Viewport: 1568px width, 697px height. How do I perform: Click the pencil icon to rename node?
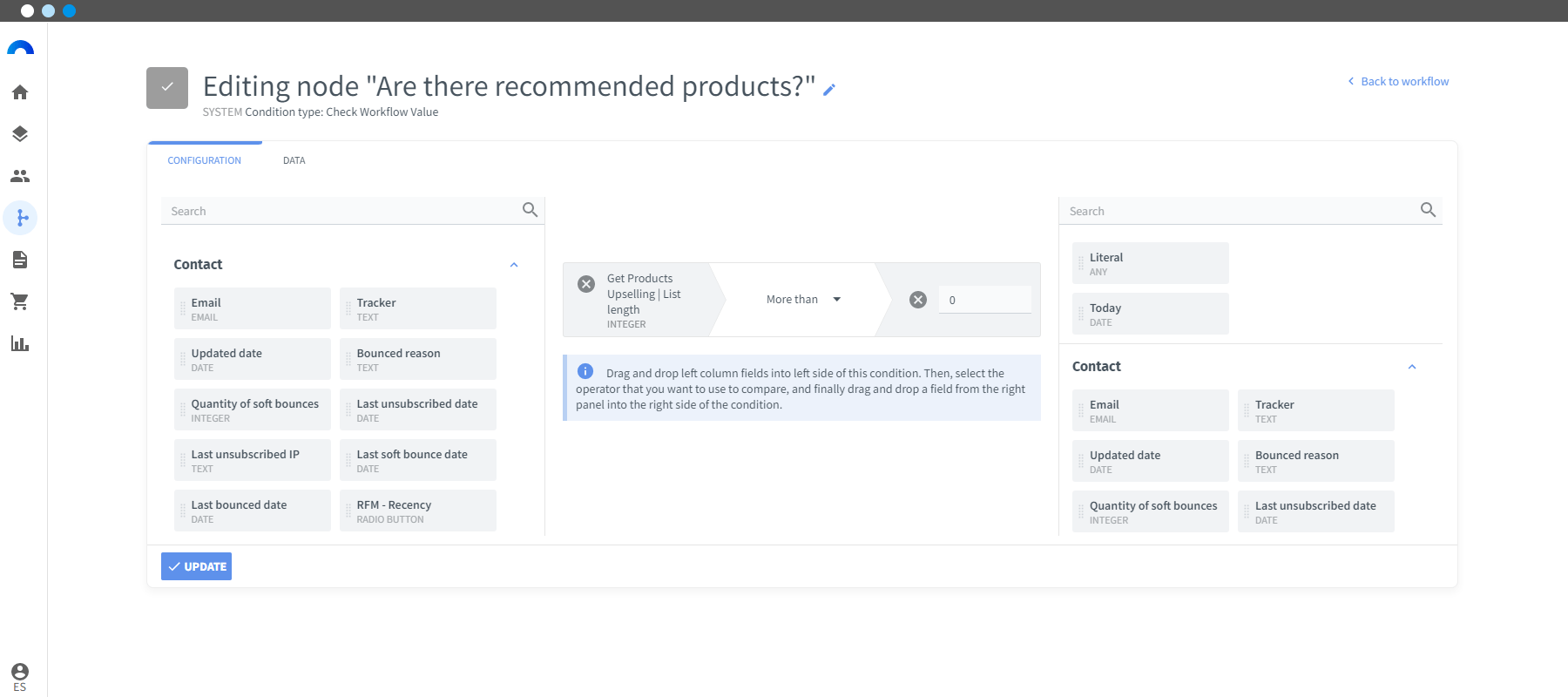829,89
